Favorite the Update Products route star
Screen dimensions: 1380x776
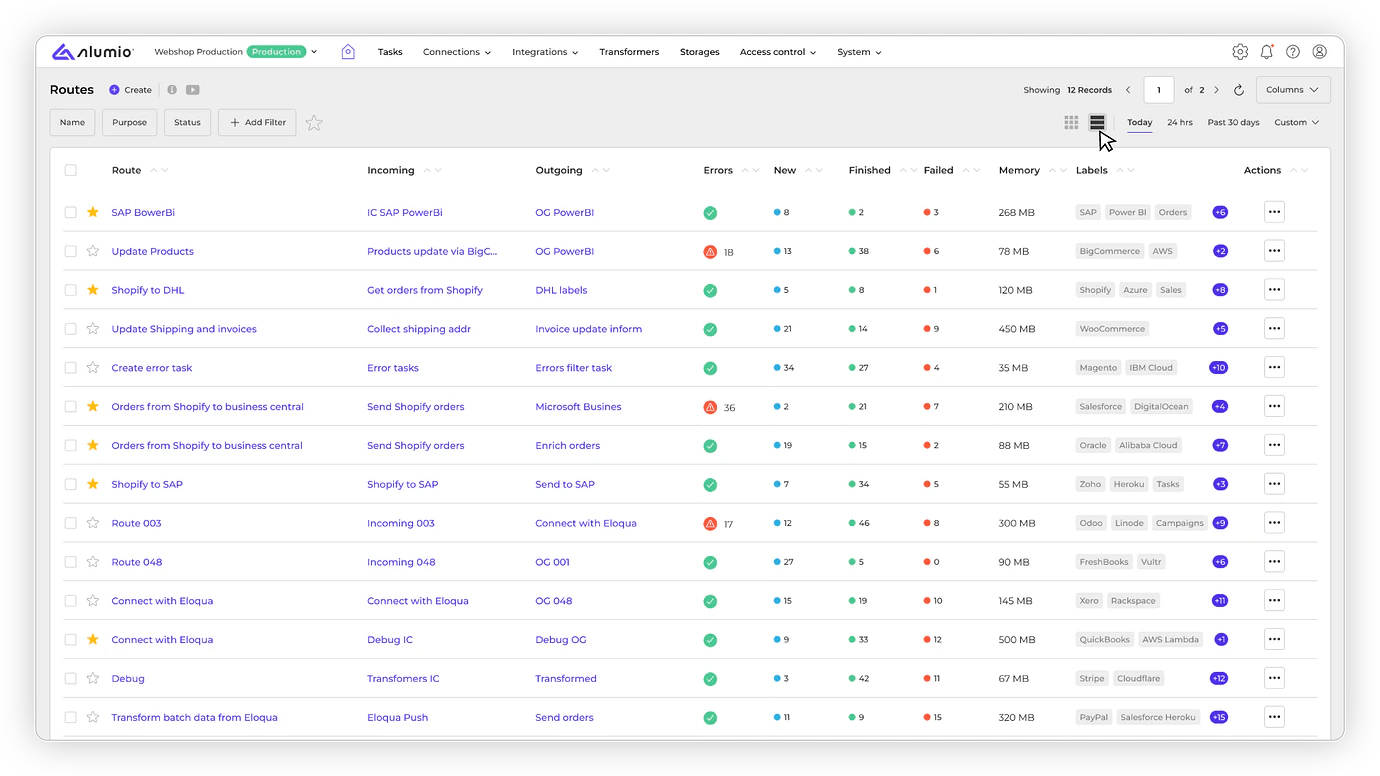93,251
